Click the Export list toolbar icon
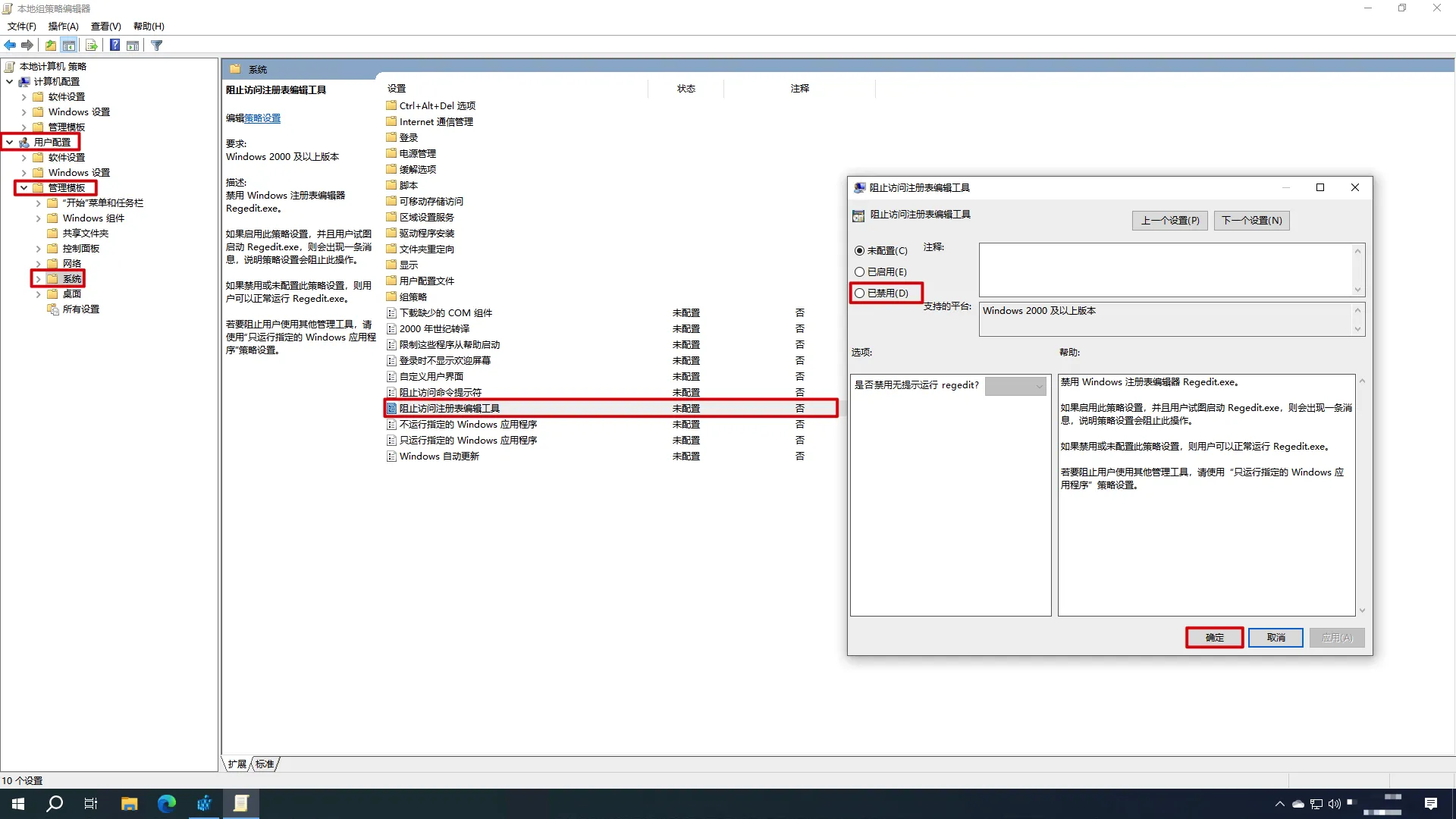This screenshot has width=1456, height=819. (x=92, y=45)
